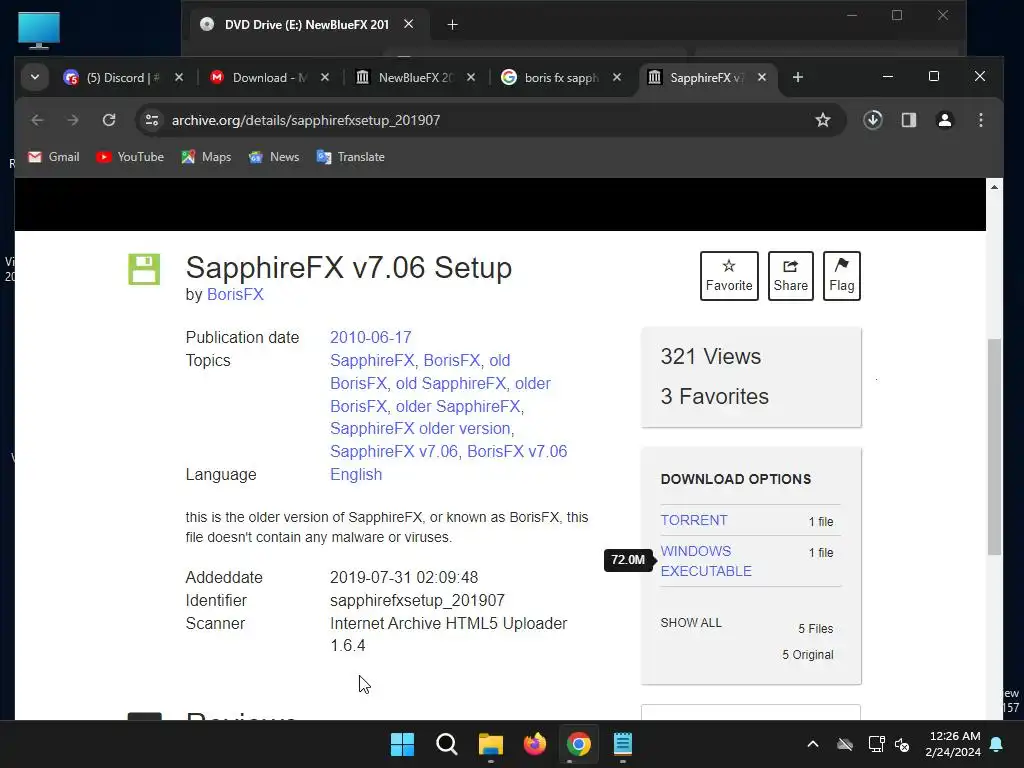Screen dimensions: 1024x768
Task: Open a new Chrome tab
Action: 797,78
